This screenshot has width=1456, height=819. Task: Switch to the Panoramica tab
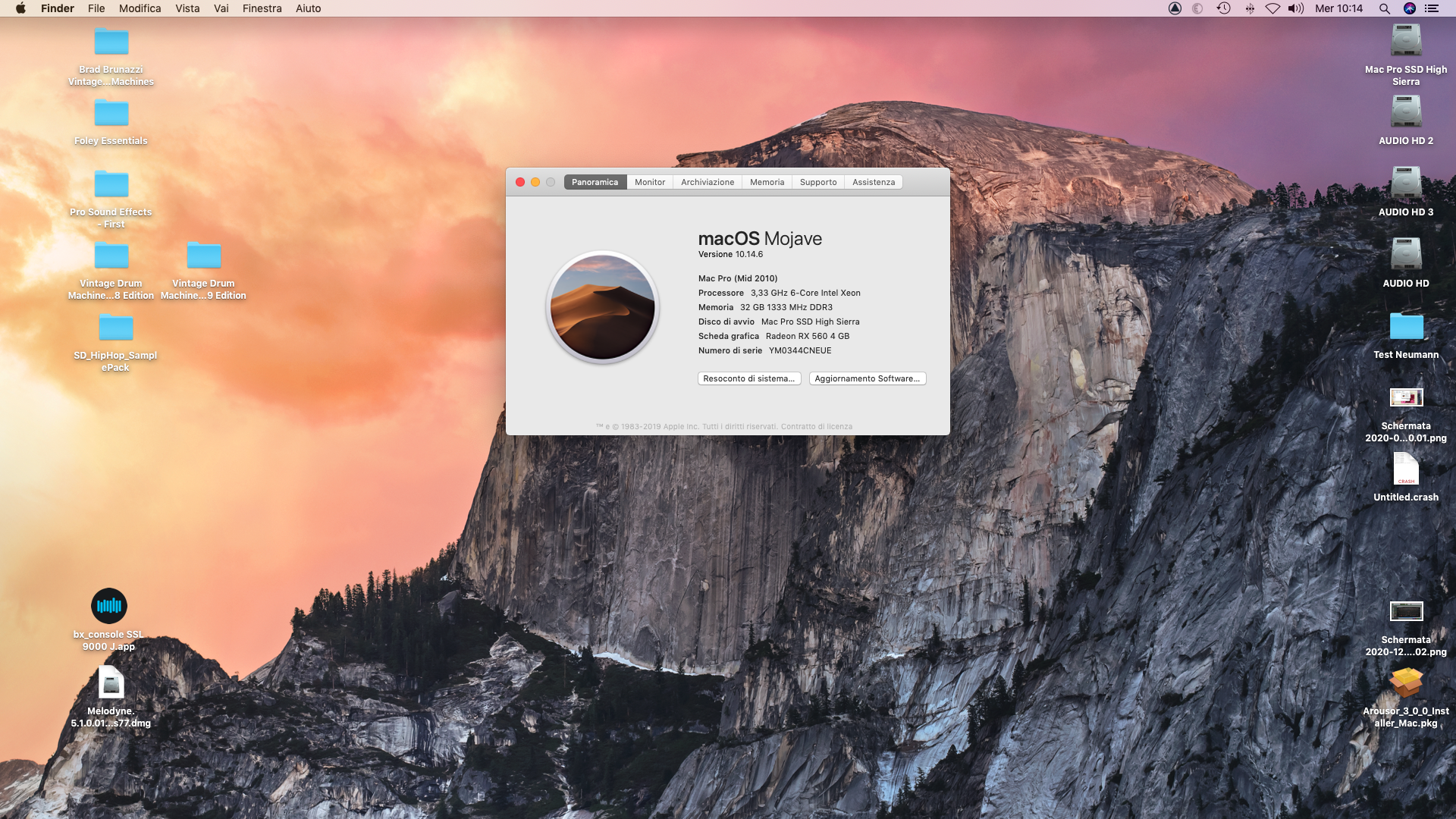[x=595, y=182]
